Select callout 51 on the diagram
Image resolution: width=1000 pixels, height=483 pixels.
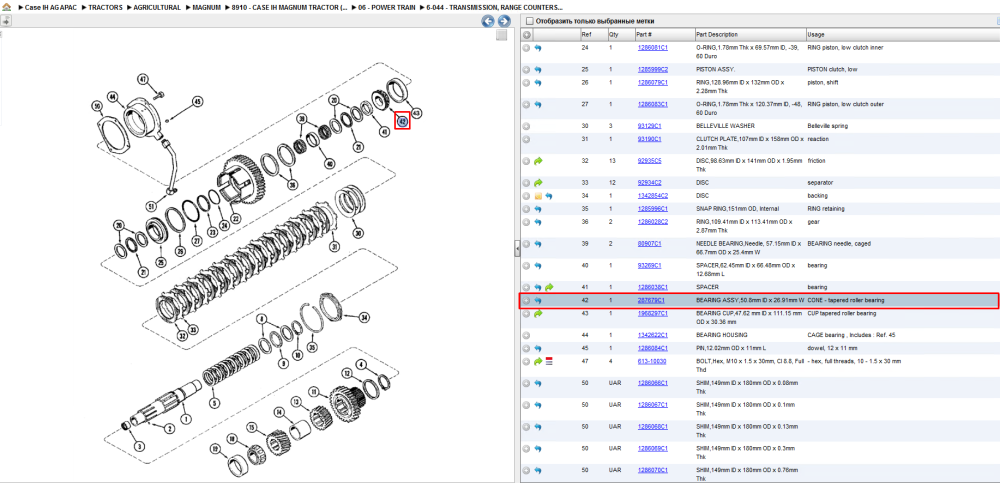coord(151,206)
